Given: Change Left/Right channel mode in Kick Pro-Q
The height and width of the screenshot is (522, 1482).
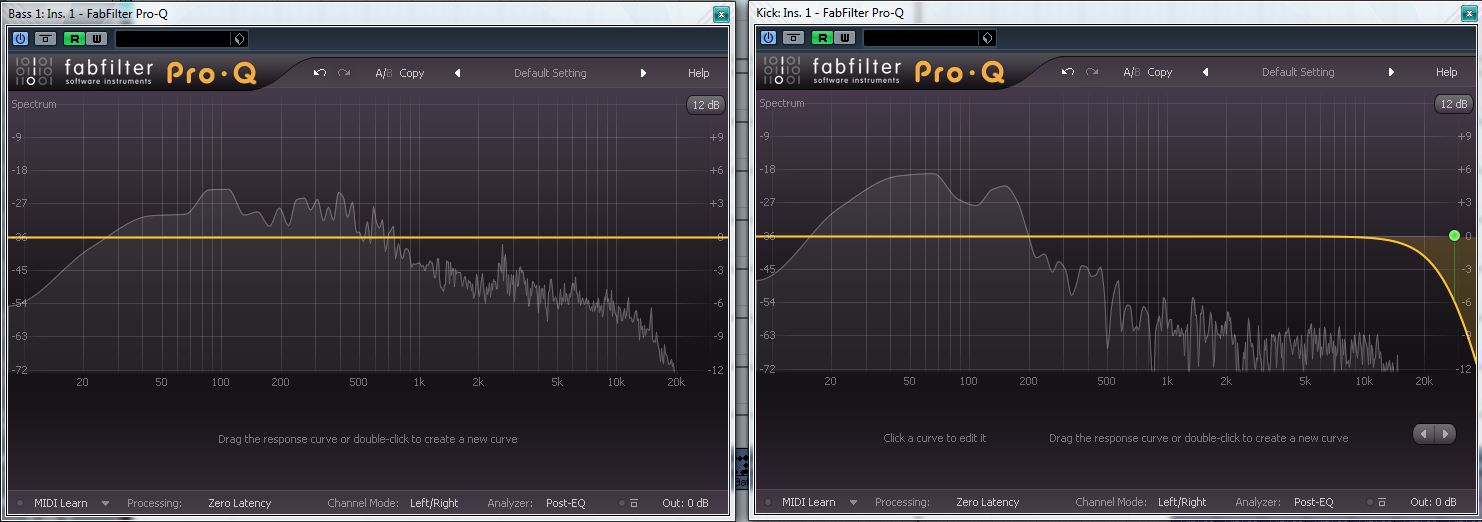Looking at the screenshot, I should point(1182,502).
